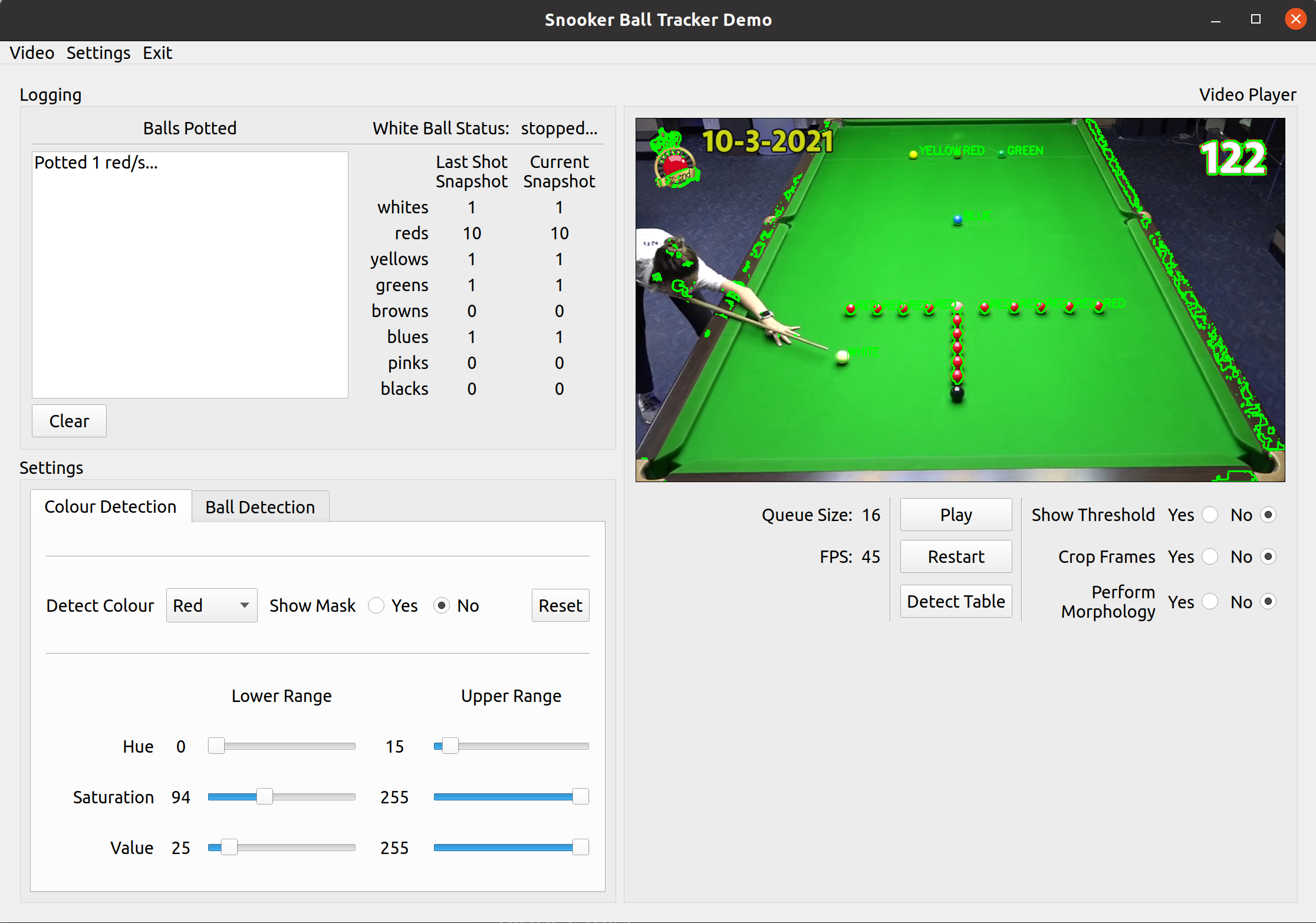Open the Settings menu
1316x923 pixels.
(x=98, y=53)
